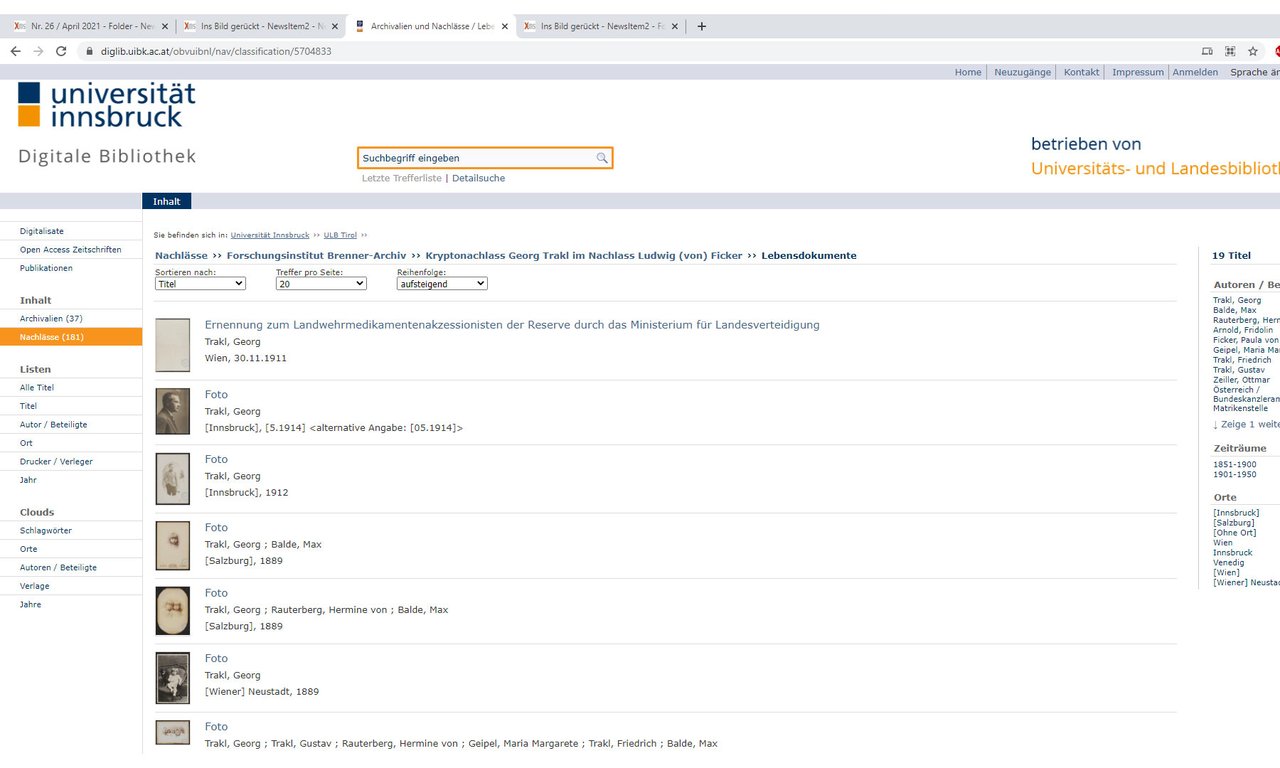
Task: Click the Kryptonachlass Georg Trakl breadcrumb
Action: pos(584,256)
